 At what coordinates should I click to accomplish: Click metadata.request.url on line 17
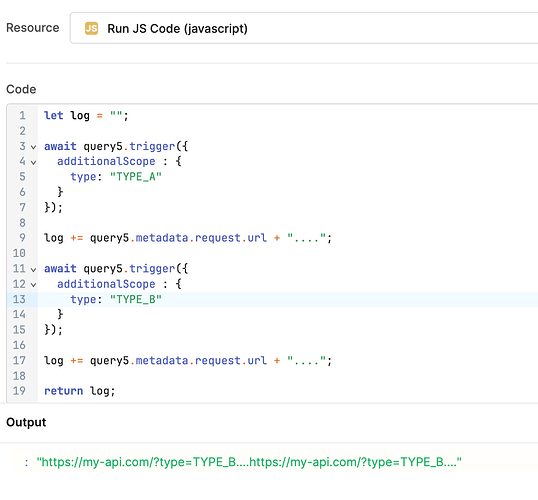pyautogui.click(x=201, y=361)
